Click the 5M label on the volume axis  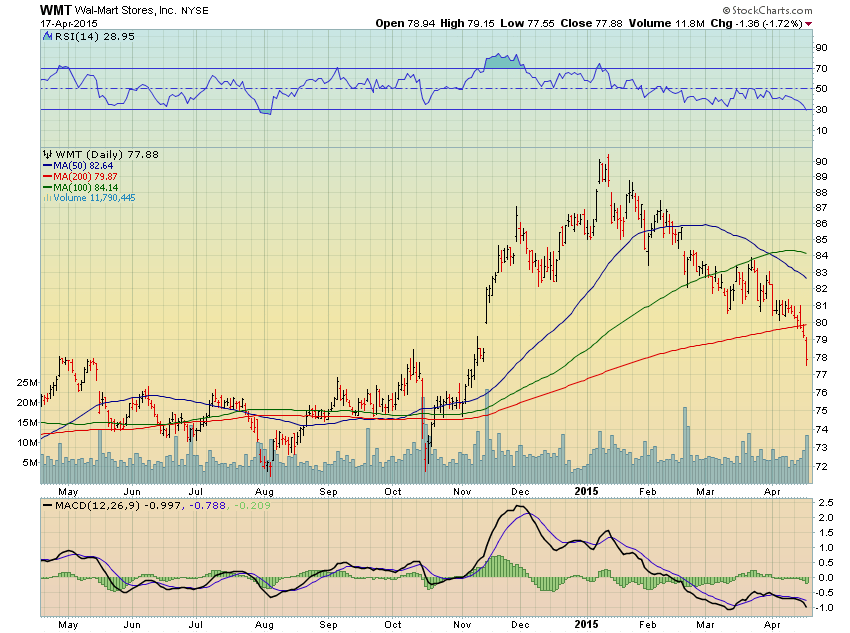(x=30, y=463)
